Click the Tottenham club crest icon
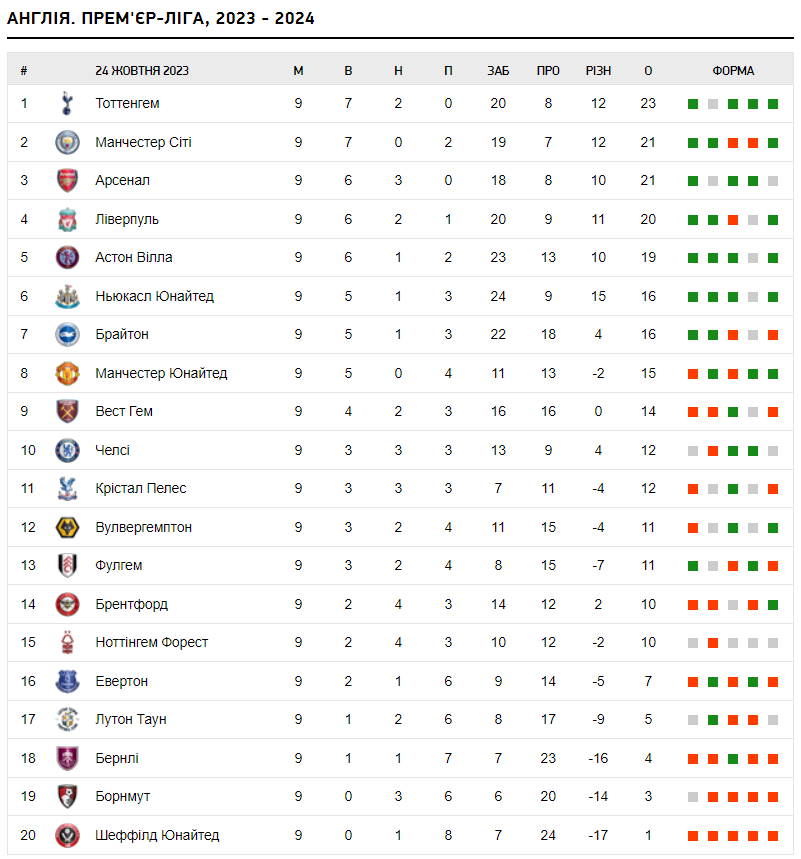Image resolution: width=801 pixels, height=859 pixels. [x=67, y=103]
